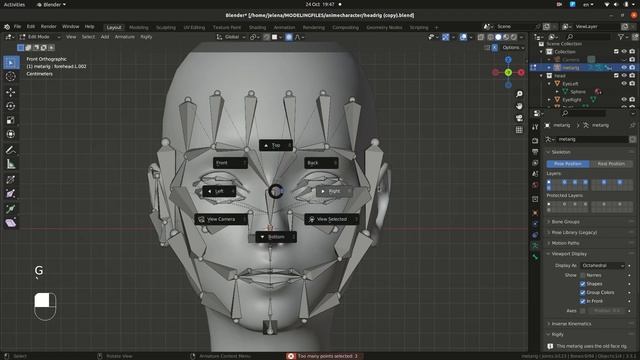640x360 pixels.
Task: Toggle camera view icon in viewport
Action: [x=519, y=118]
